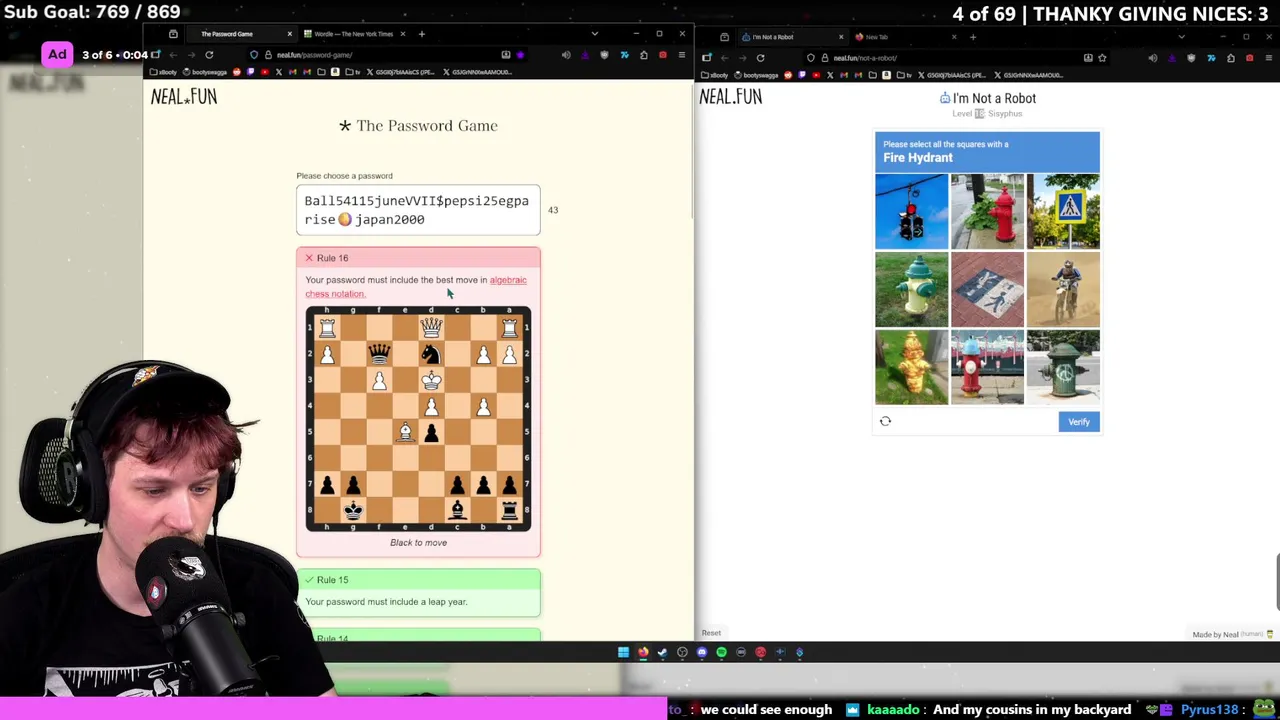
Task: Click the speaker icon in Password Game toolbar
Action: pyautogui.click(x=566, y=55)
